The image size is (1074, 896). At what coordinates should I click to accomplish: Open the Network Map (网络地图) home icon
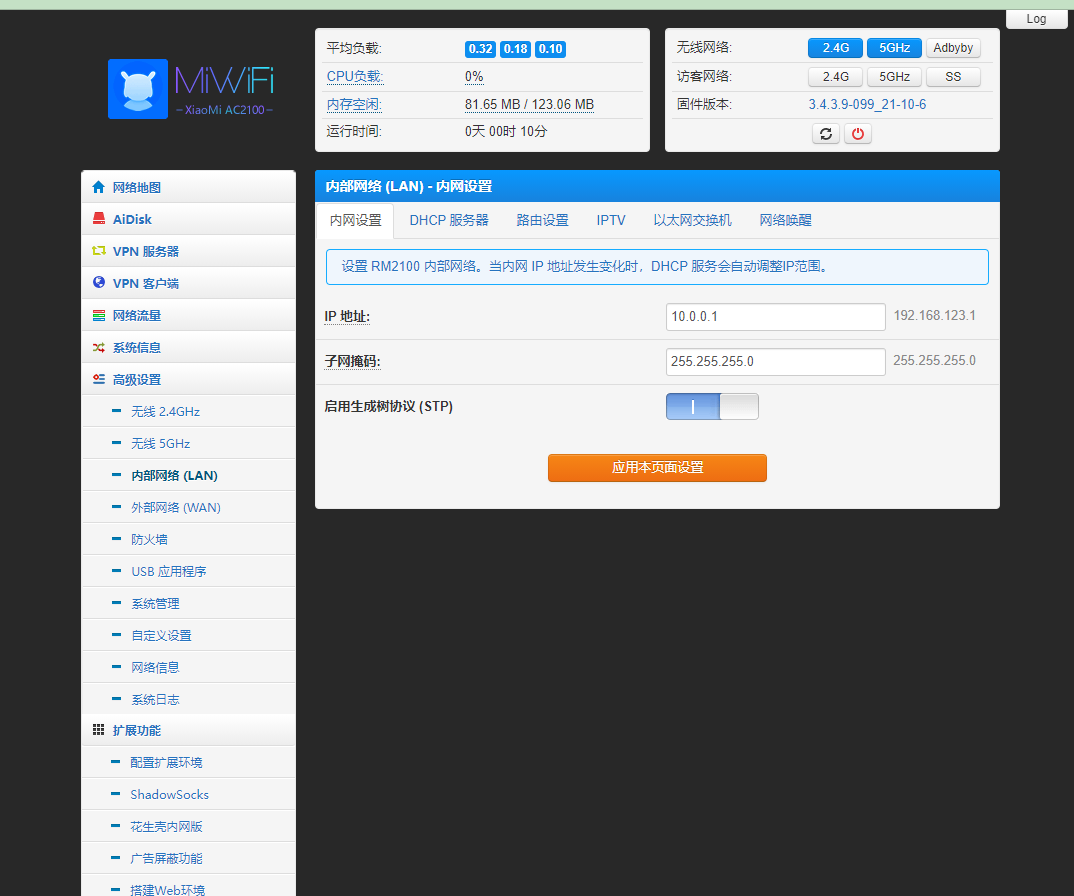point(98,187)
